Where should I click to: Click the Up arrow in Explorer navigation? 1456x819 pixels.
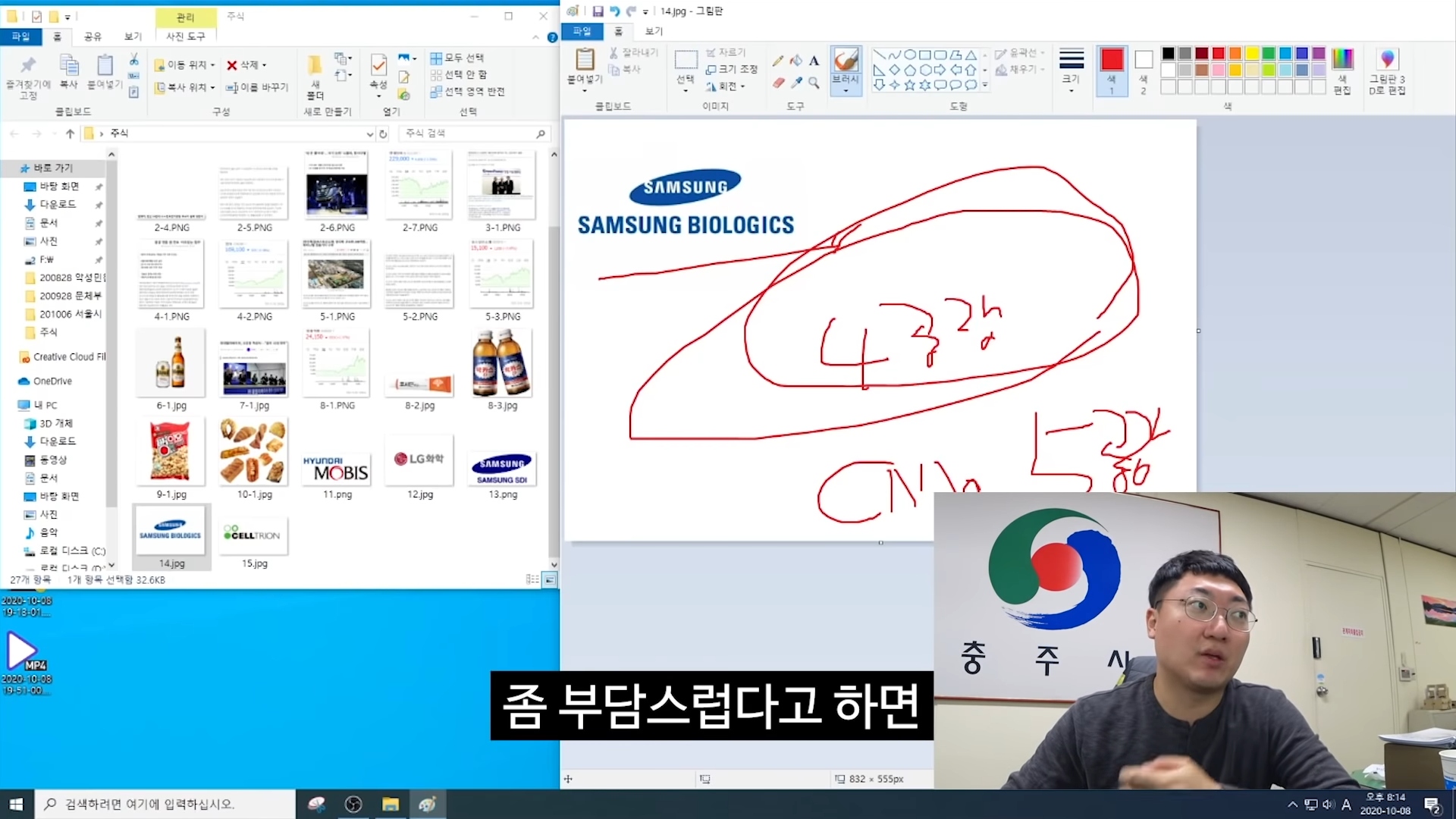point(70,133)
